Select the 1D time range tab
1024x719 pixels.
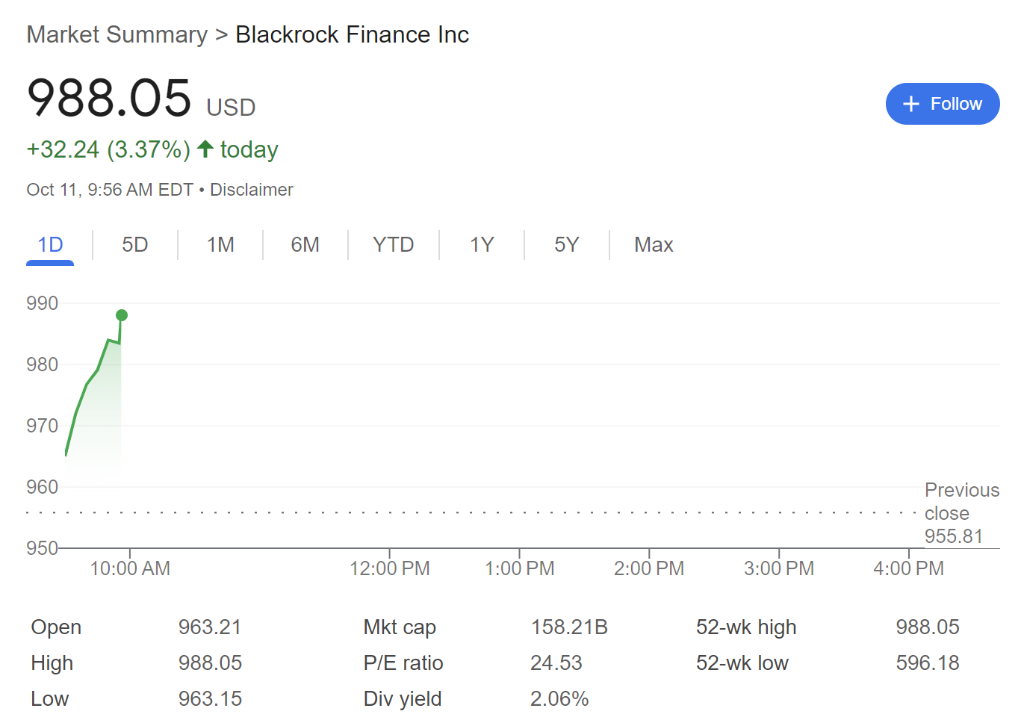pyautogui.click(x=50, y=245)
